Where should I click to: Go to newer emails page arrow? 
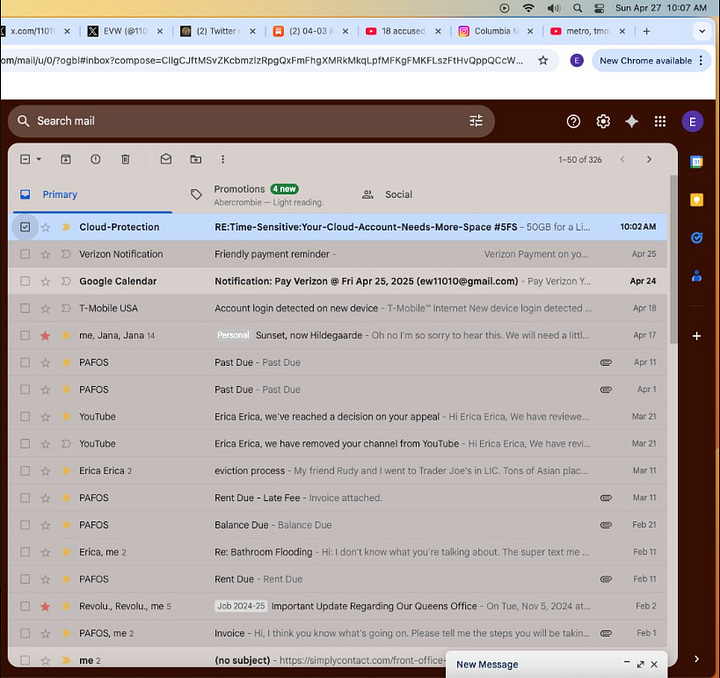pos(623,159)
